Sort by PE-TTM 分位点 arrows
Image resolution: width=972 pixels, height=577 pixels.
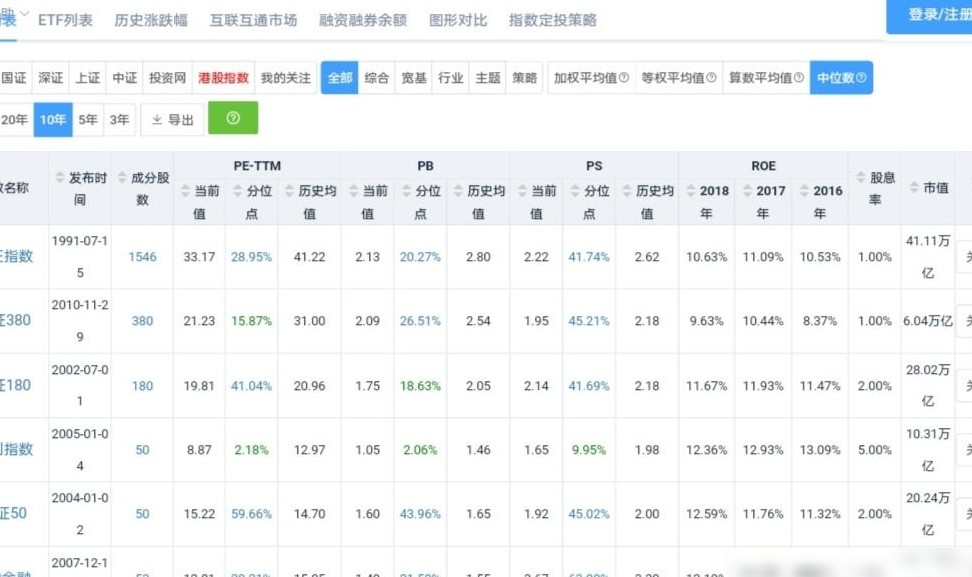[237, 191]
